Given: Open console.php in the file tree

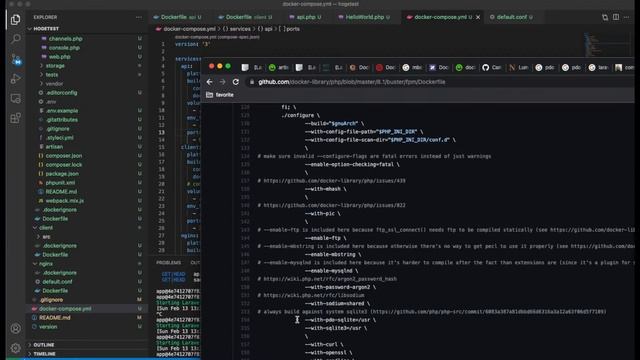Looking at the screenshot, I should click(x=64, y=48).
